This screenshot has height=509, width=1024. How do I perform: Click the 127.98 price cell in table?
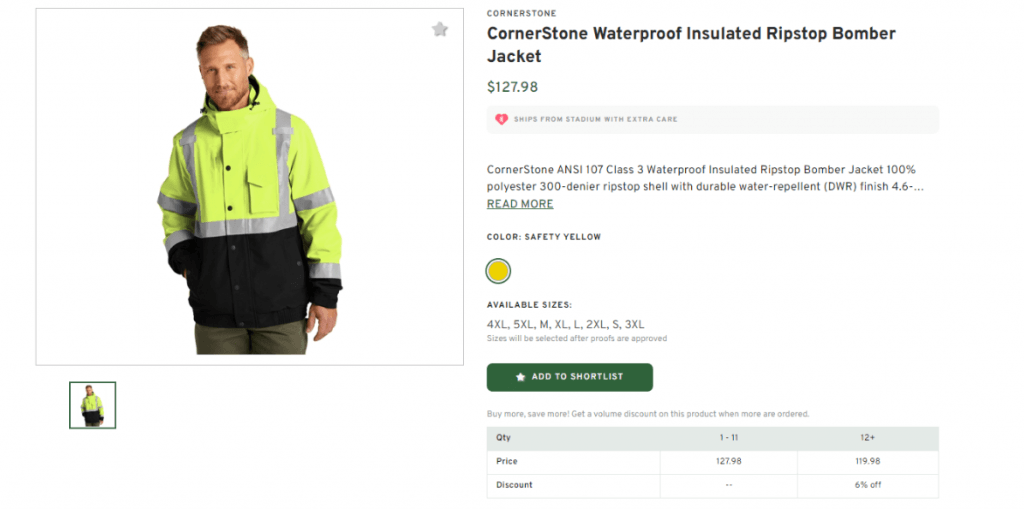click(x=729, y=461)
